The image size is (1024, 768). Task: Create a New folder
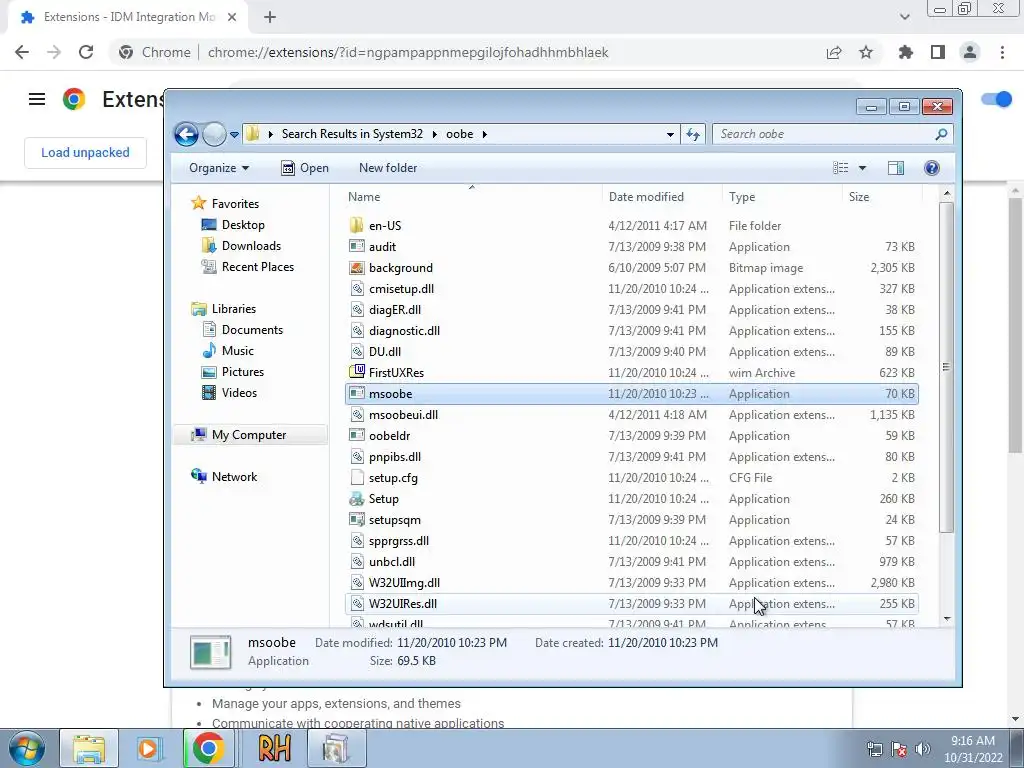388,168
